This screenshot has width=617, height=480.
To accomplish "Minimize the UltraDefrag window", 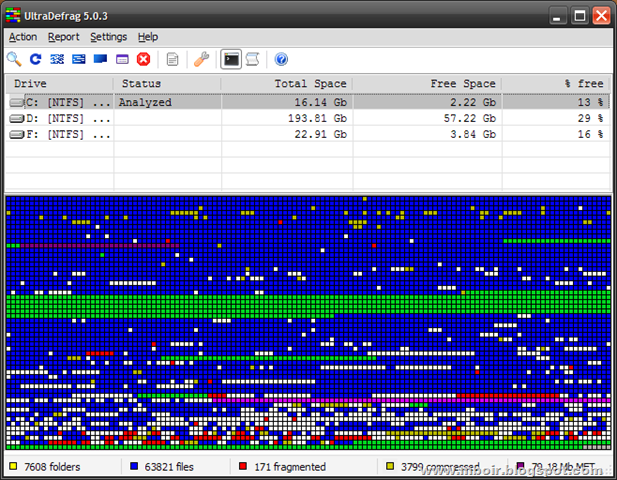I will pos(557,16).
